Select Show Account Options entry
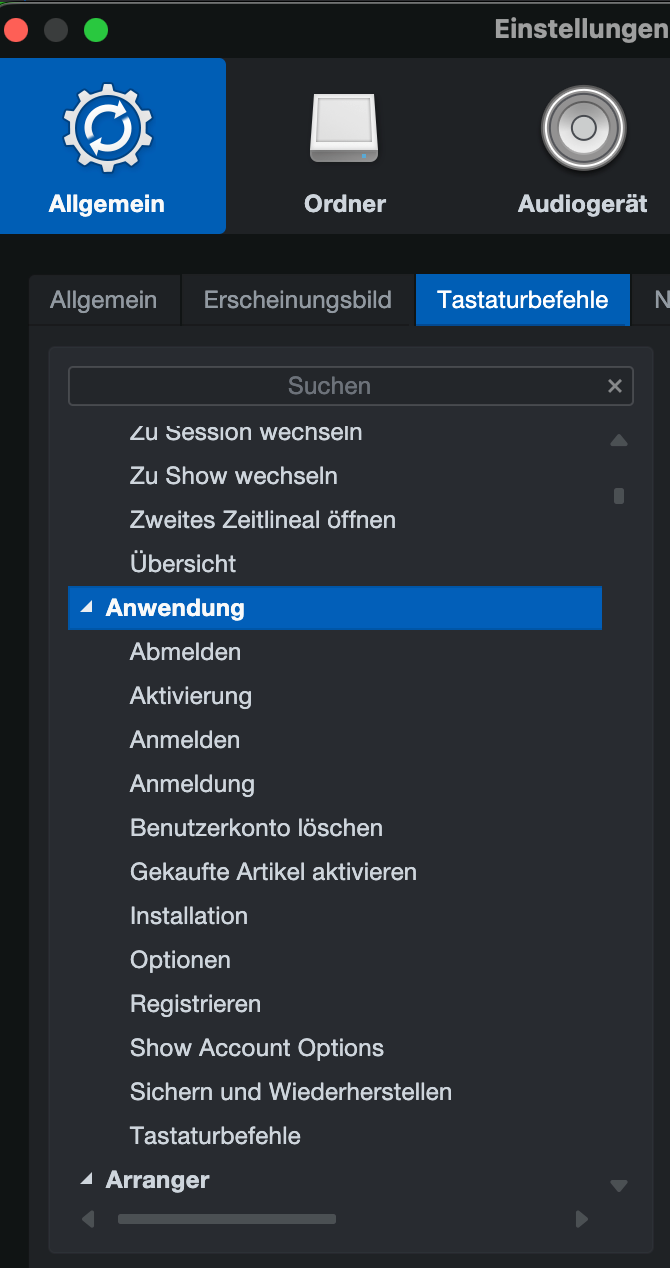Screen dimensions: 670x1268 click(256, 1048)
